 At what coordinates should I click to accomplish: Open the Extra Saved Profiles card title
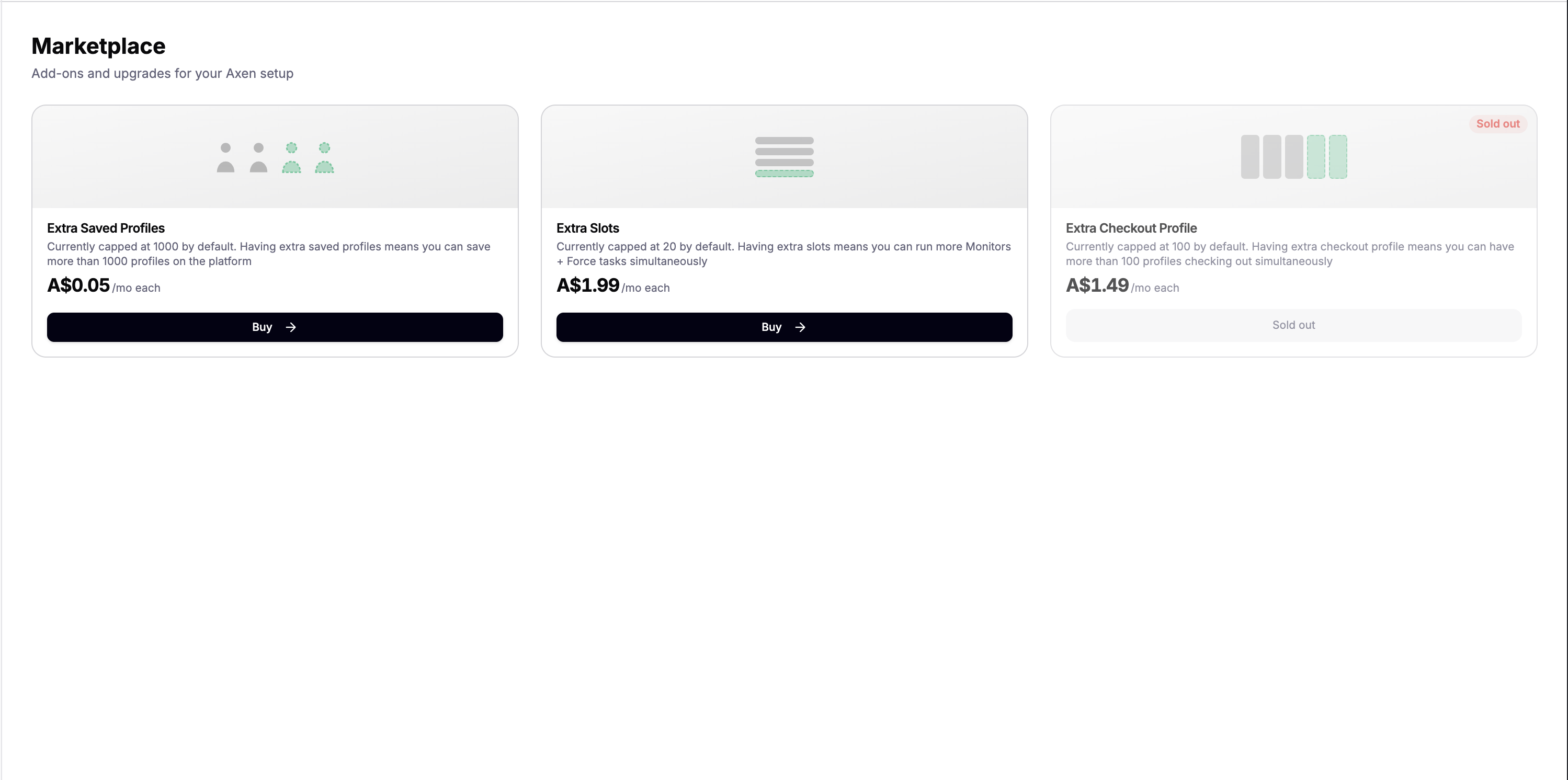pyautogui.click(x=106, y=228)
